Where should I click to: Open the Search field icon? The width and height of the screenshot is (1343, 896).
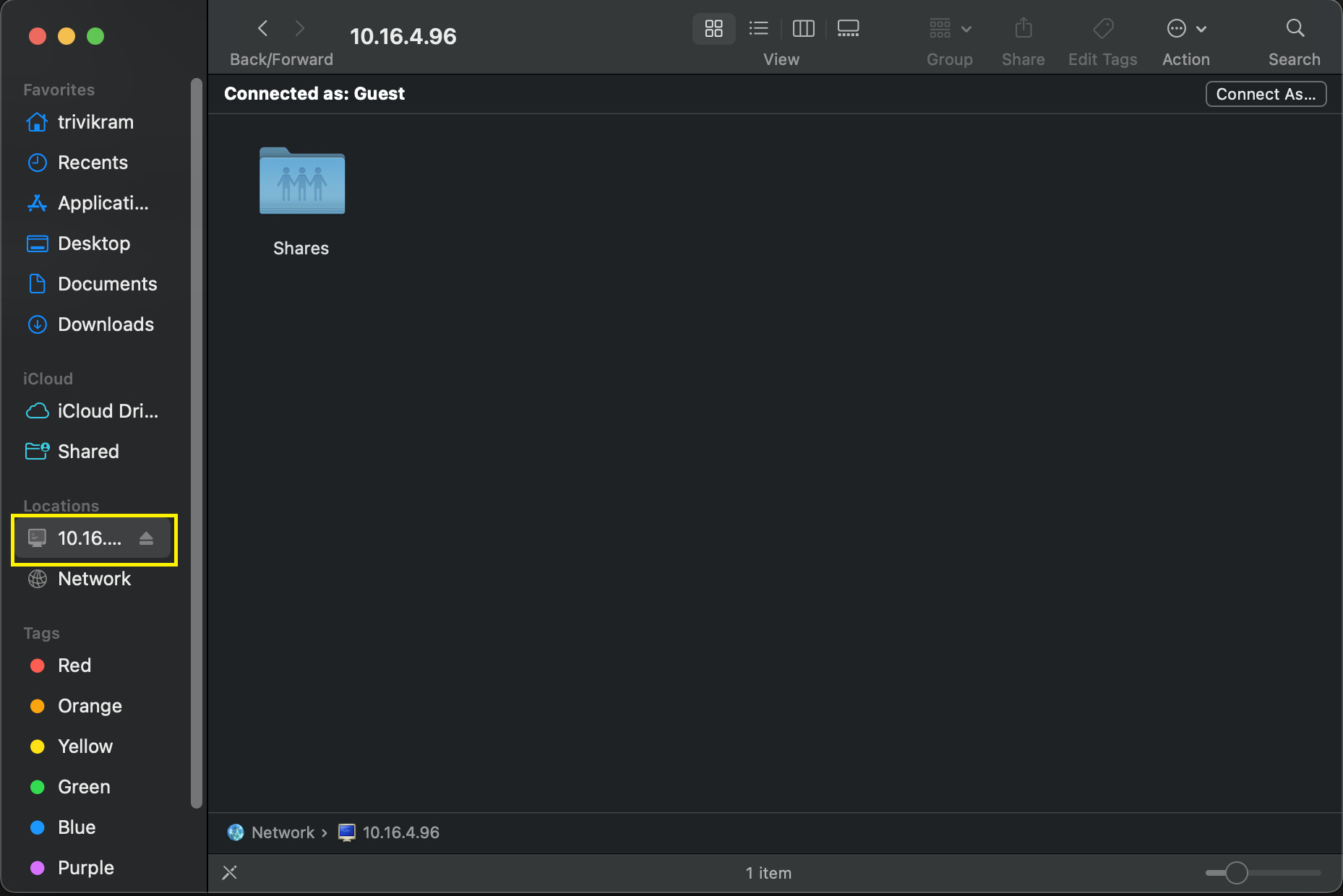pos(1295,29)
